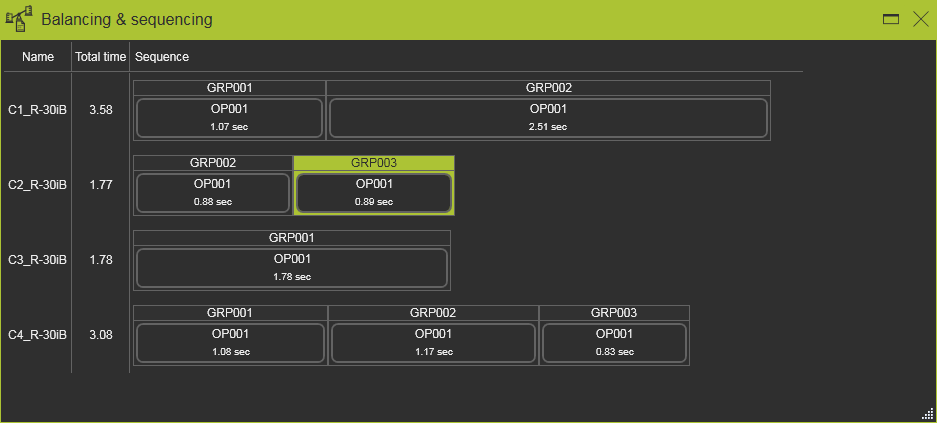Click total time value 3.08
This screenshot has height=423, width=937.
pos(100,335)
